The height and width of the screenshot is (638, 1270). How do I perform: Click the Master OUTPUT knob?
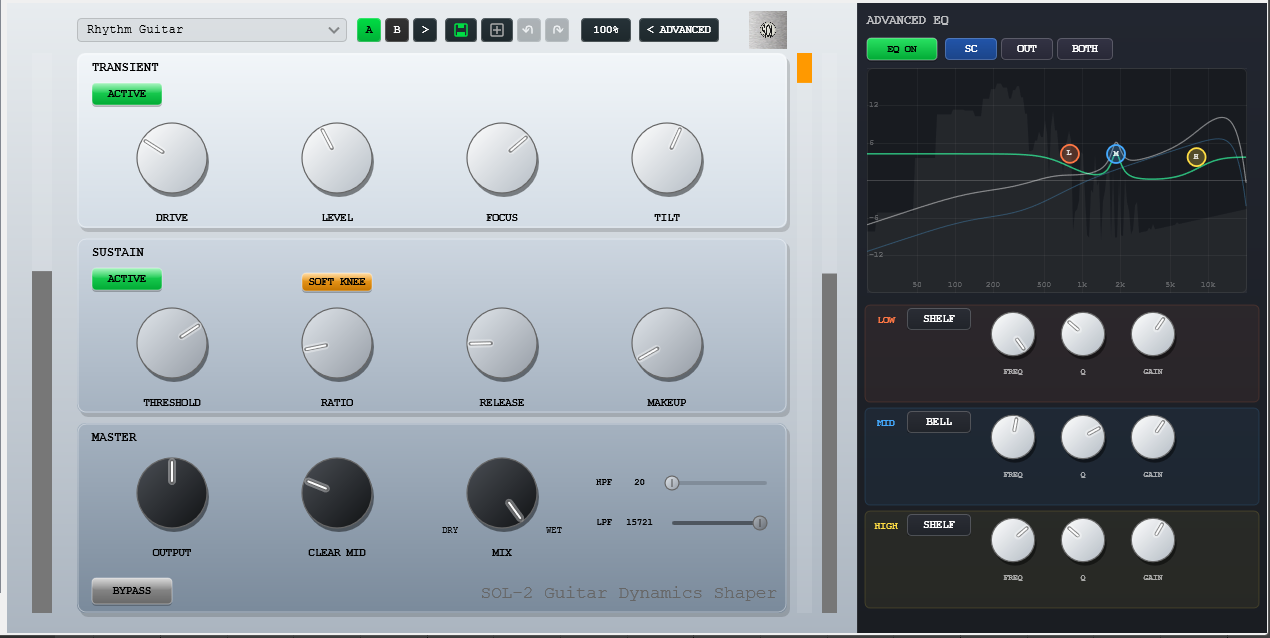tap(172, 493)
